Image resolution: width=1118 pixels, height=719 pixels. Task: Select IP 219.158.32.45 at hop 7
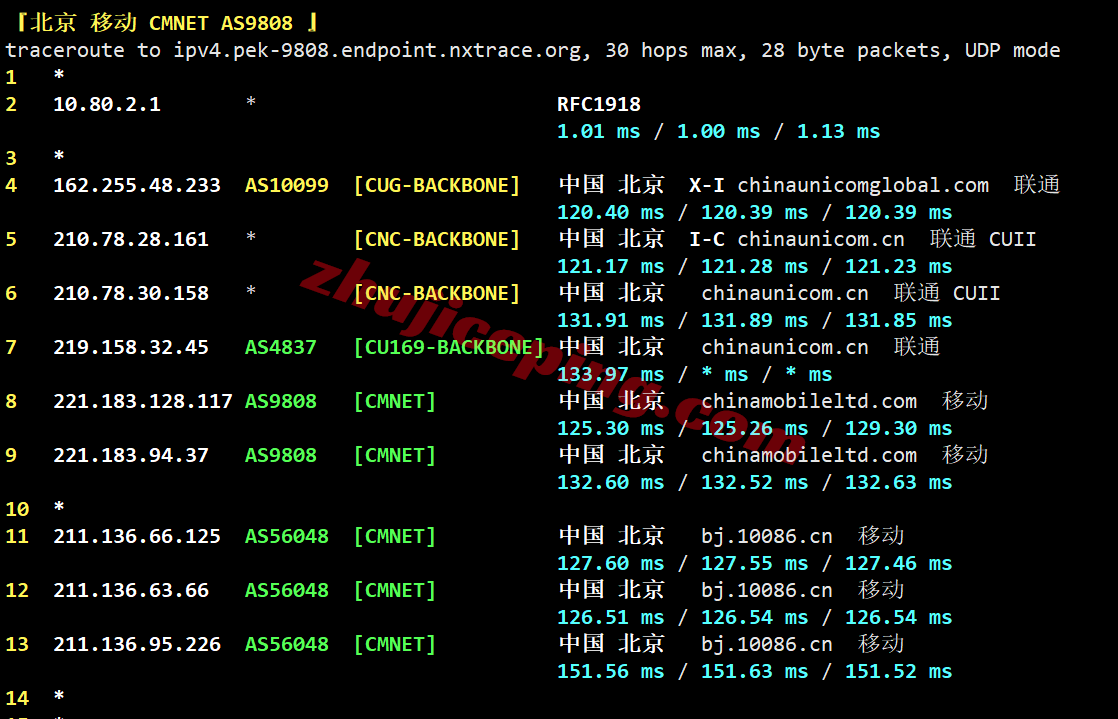(x=131, y=347)
